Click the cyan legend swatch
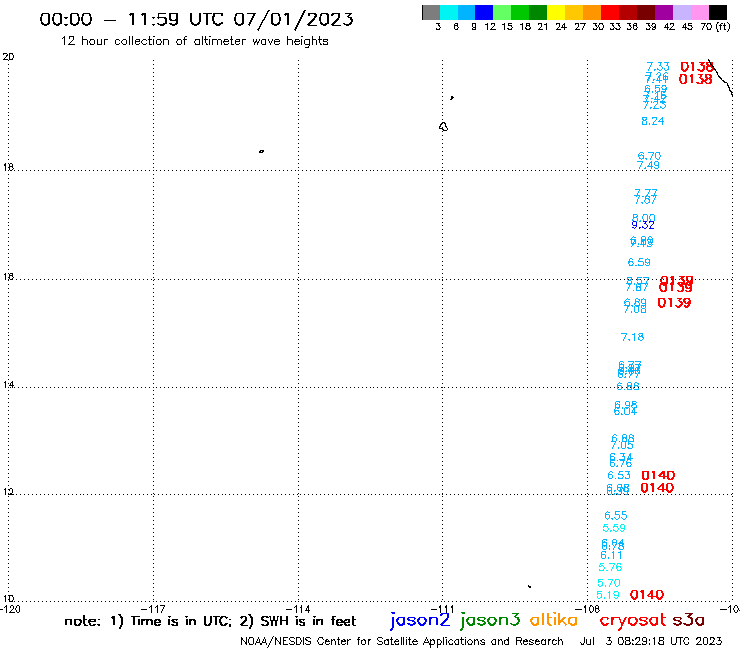Screen dimensions: 740x650 (x=449, y=12)
